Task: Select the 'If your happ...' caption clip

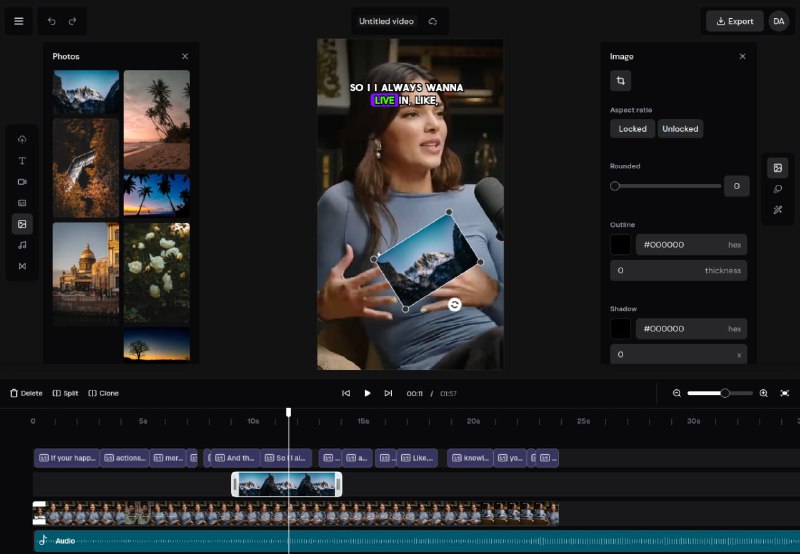Action: (67, 458)
